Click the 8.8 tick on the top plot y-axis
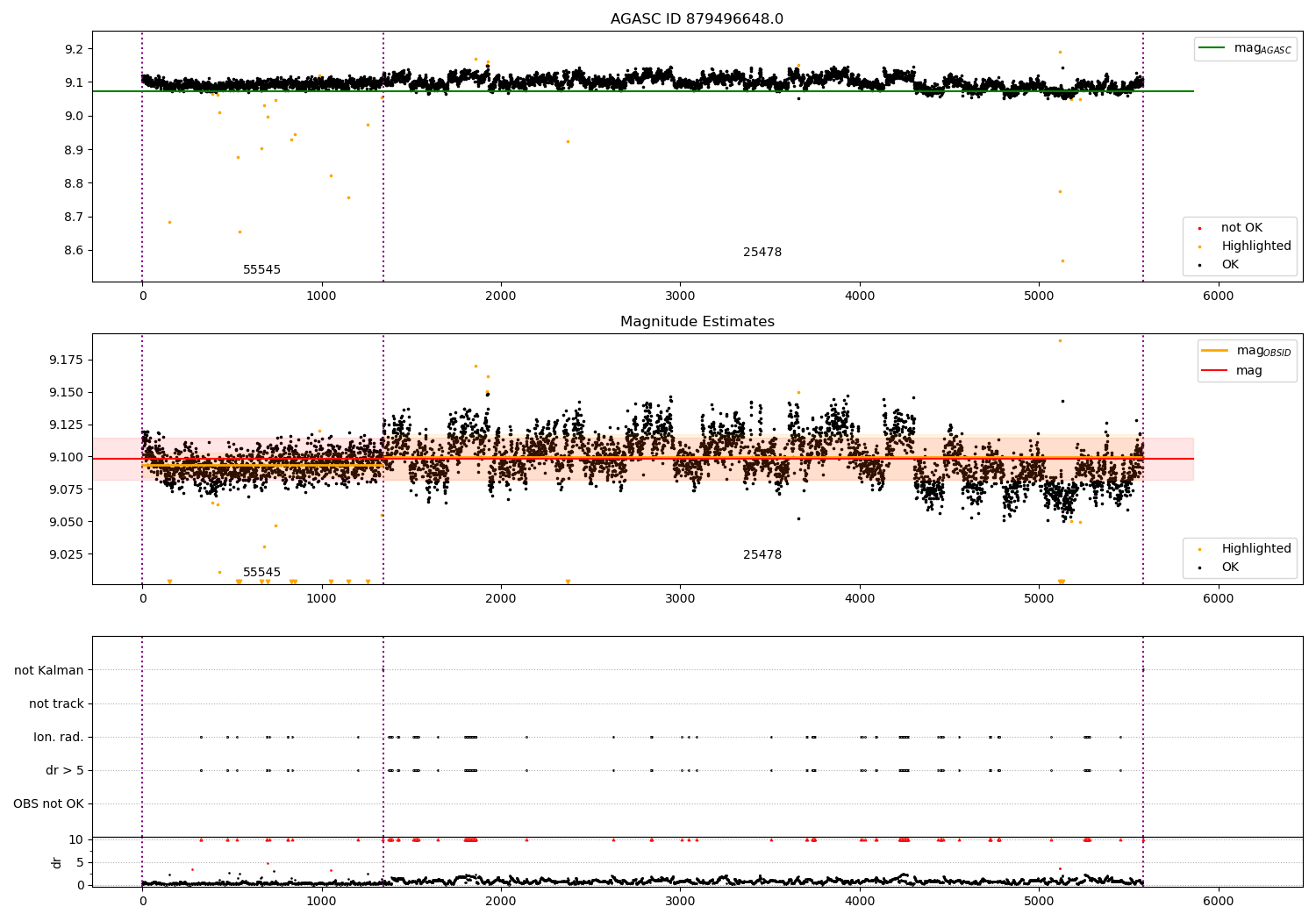1316x921 pixels. [x=74, y=183]
